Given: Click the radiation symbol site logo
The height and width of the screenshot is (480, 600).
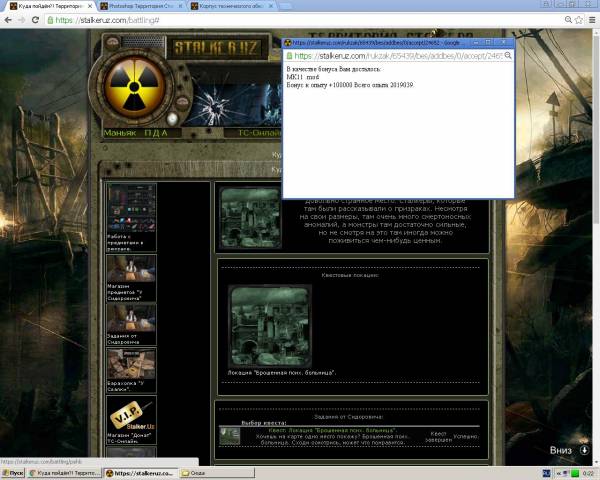Looking at the screenshot, I should [x=129, y=88].
